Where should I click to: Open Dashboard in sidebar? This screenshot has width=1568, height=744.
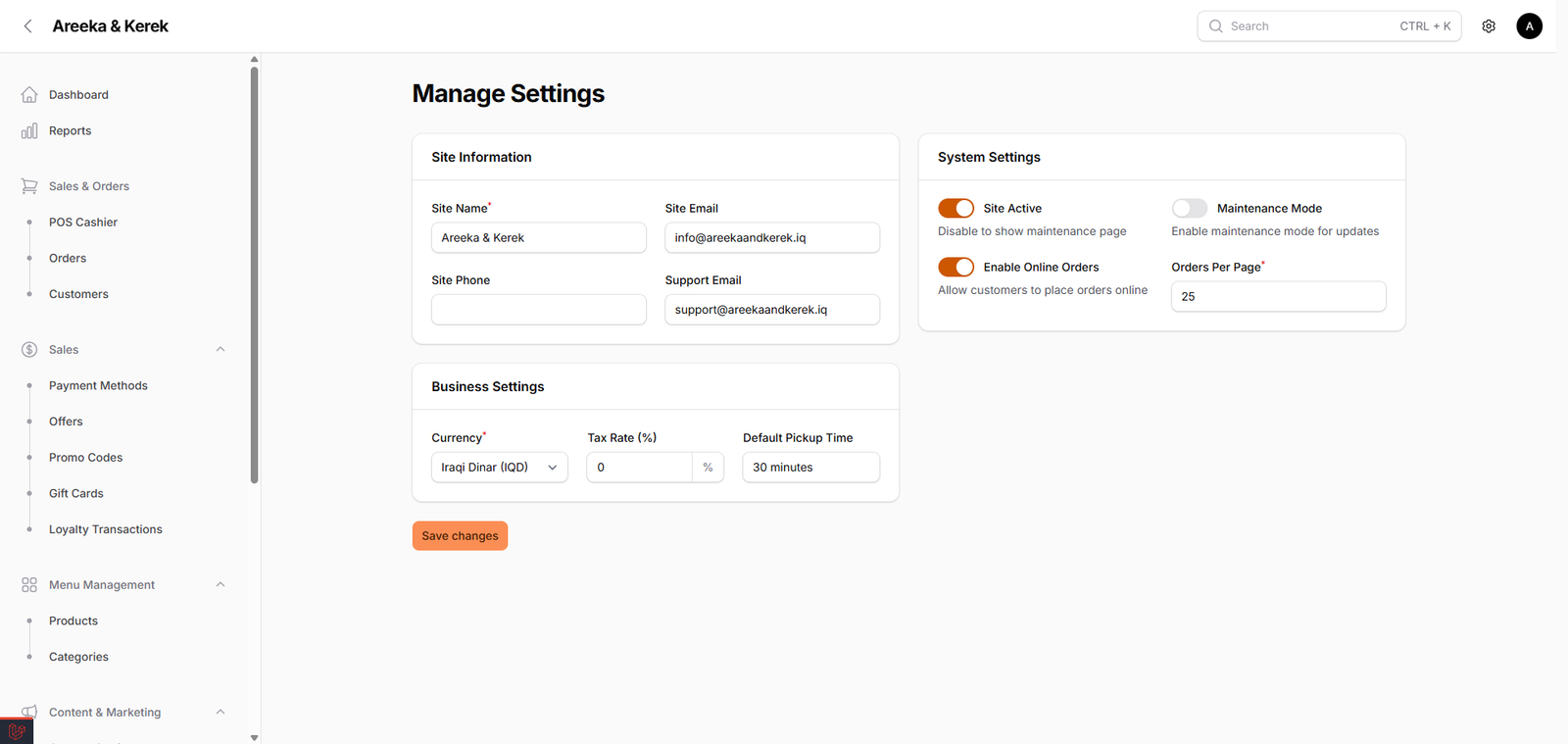tap(78, 95)
